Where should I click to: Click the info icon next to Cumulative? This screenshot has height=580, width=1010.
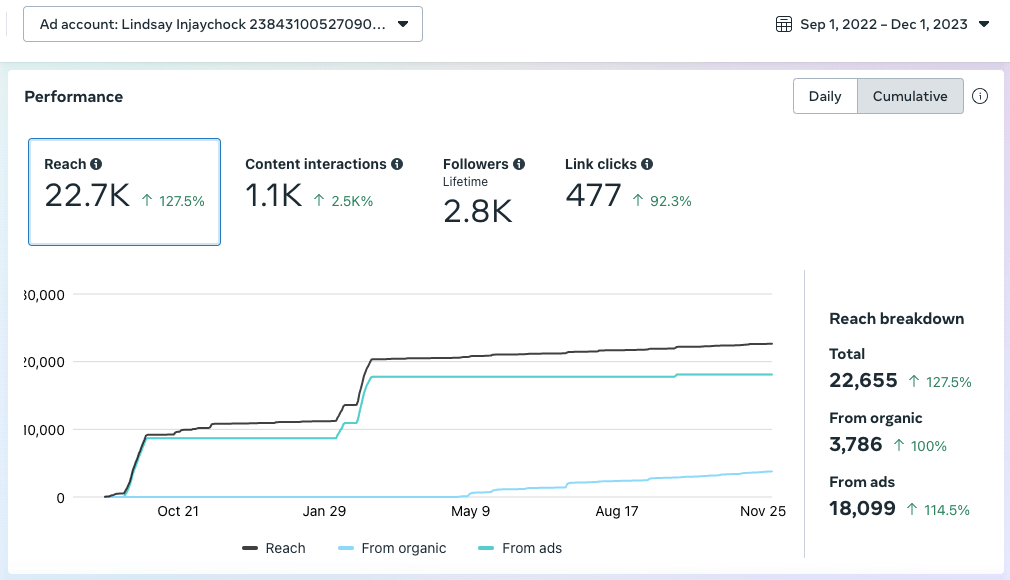tap(980, 97)
